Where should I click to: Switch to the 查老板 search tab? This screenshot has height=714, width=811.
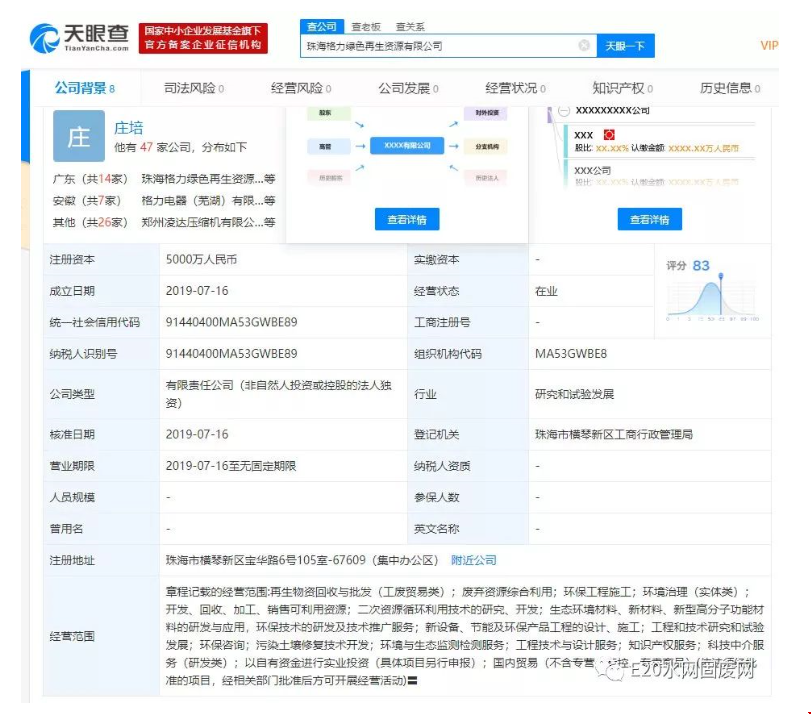366,27
